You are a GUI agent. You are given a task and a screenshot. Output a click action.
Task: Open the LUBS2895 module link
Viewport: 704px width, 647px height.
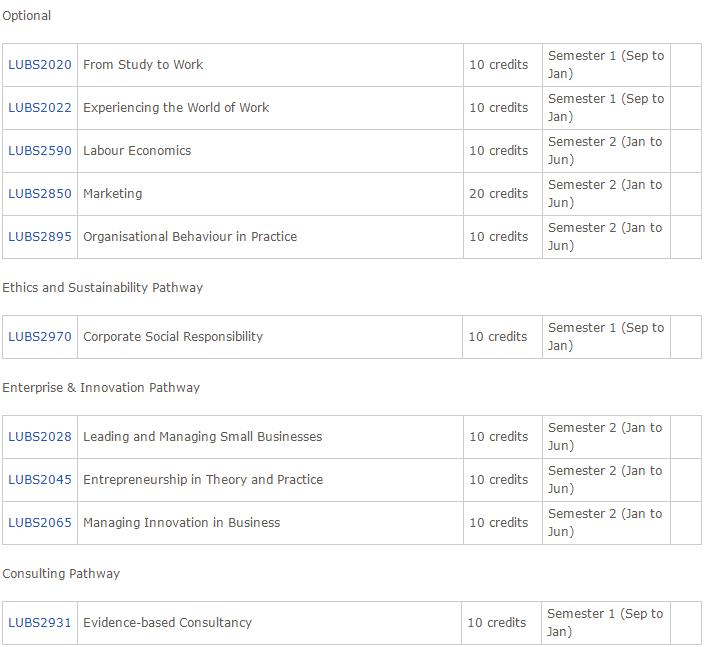click(x=40, y=237)
